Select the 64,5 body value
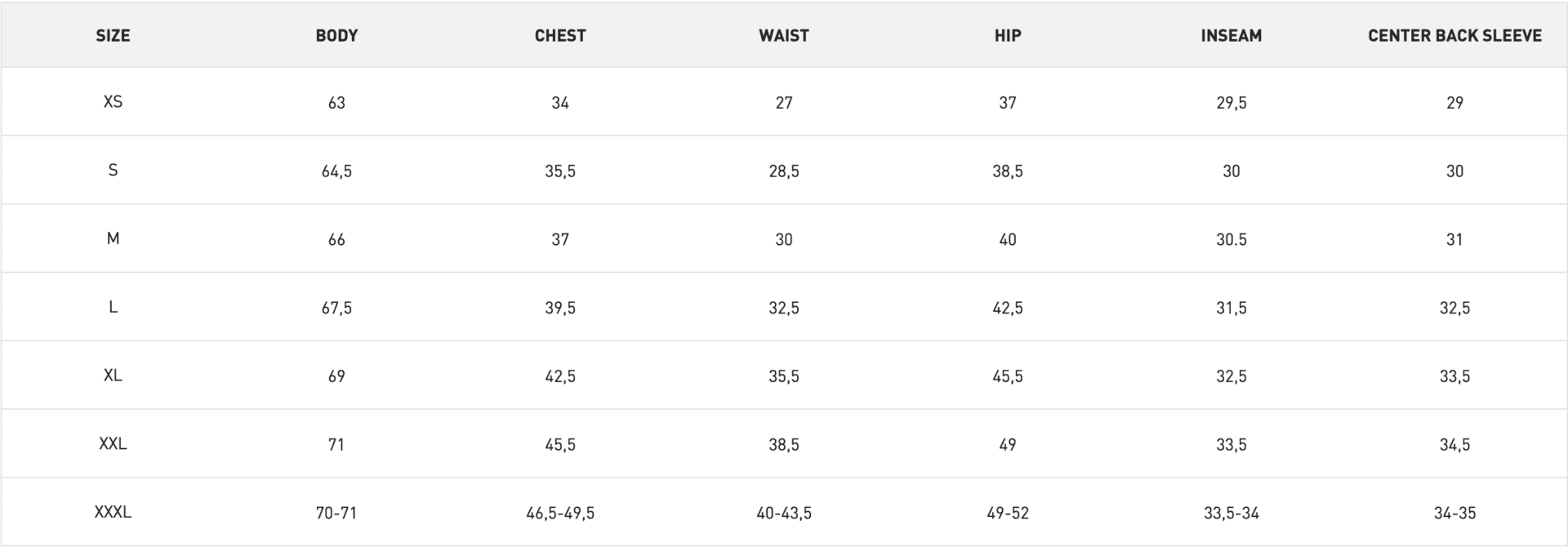1568x547 pixels. coord(336,171)
